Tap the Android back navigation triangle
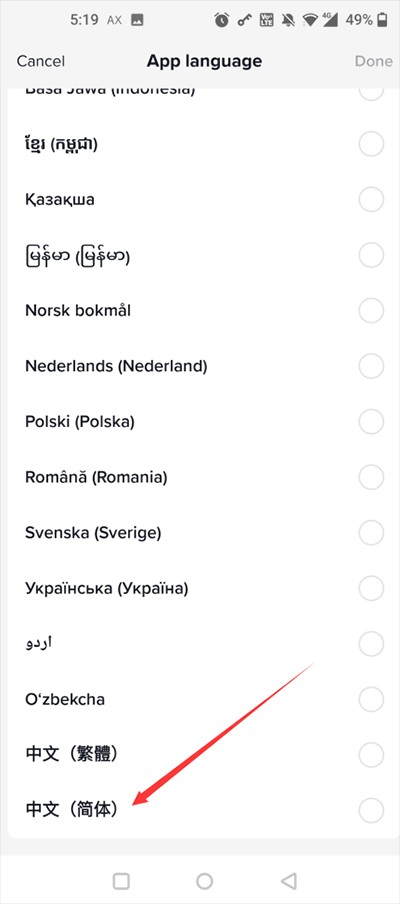This screenshot has height=904, width=400. [x=288, y=880]
